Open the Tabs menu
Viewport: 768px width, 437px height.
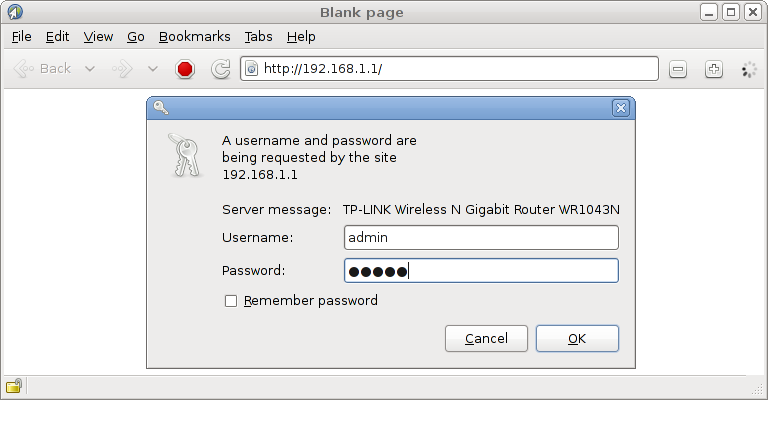click(258, 37)
